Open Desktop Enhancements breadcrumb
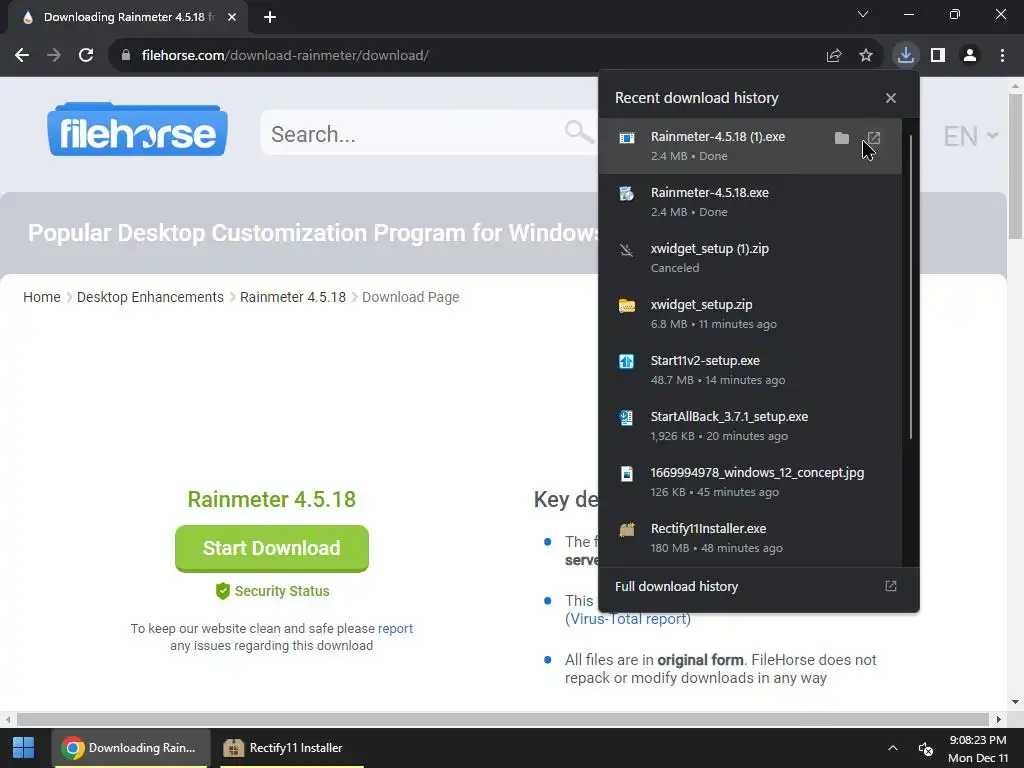This screenshot has width=1024, height=768. 150,297
